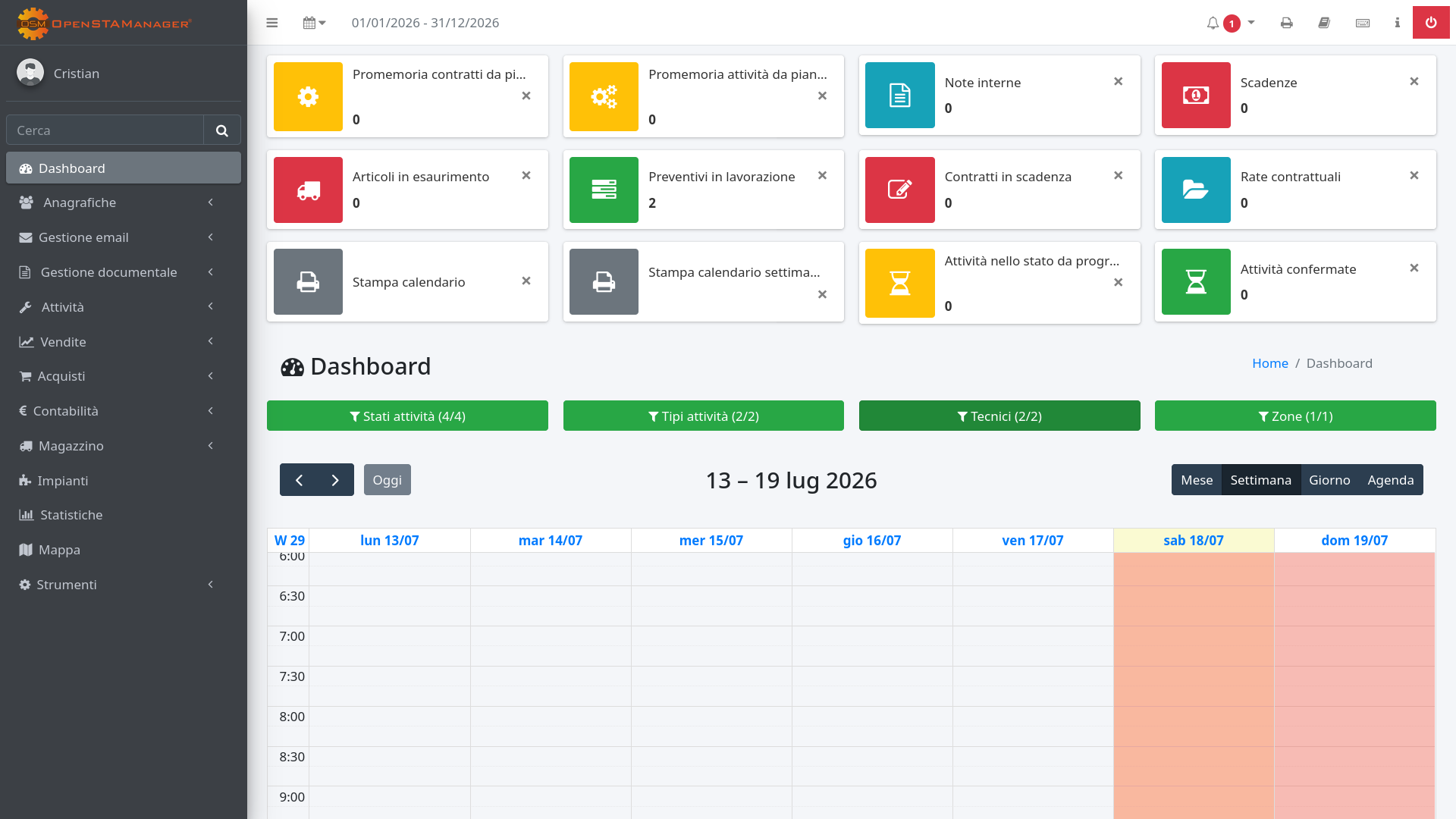Viewport: 1456px width, 819px height.
Task: Expand the Contabilità menu
Action: click(x=124, y=411)
